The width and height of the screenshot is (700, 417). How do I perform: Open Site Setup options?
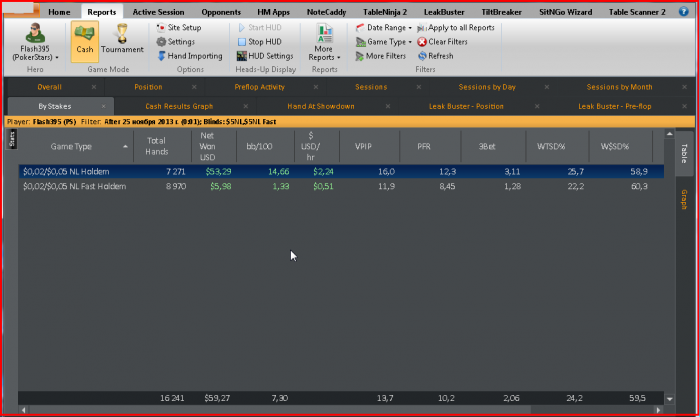[179, 28]
